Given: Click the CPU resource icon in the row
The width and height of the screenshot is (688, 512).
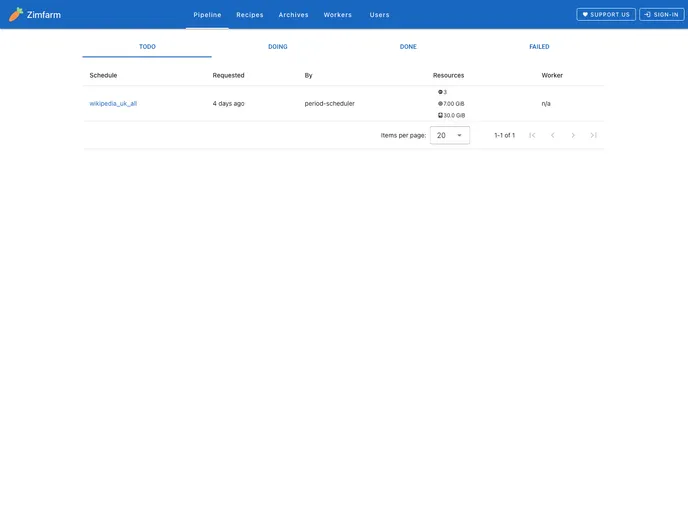Looking at the screenshot, I should (440, 92).
